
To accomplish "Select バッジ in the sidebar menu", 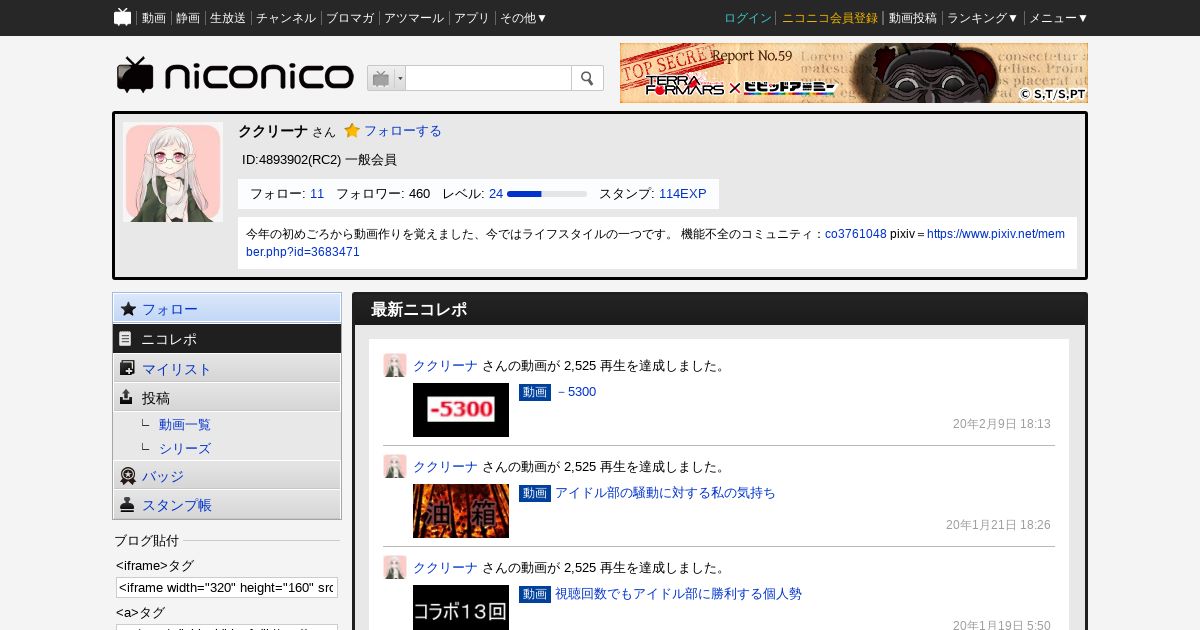I will click(227, 476).
